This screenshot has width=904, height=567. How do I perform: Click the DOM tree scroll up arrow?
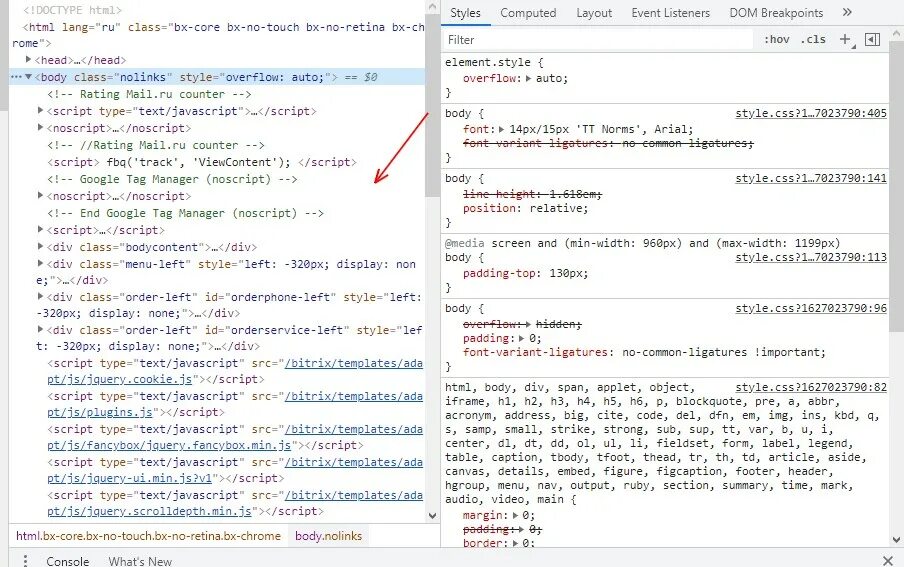(432, 6)
